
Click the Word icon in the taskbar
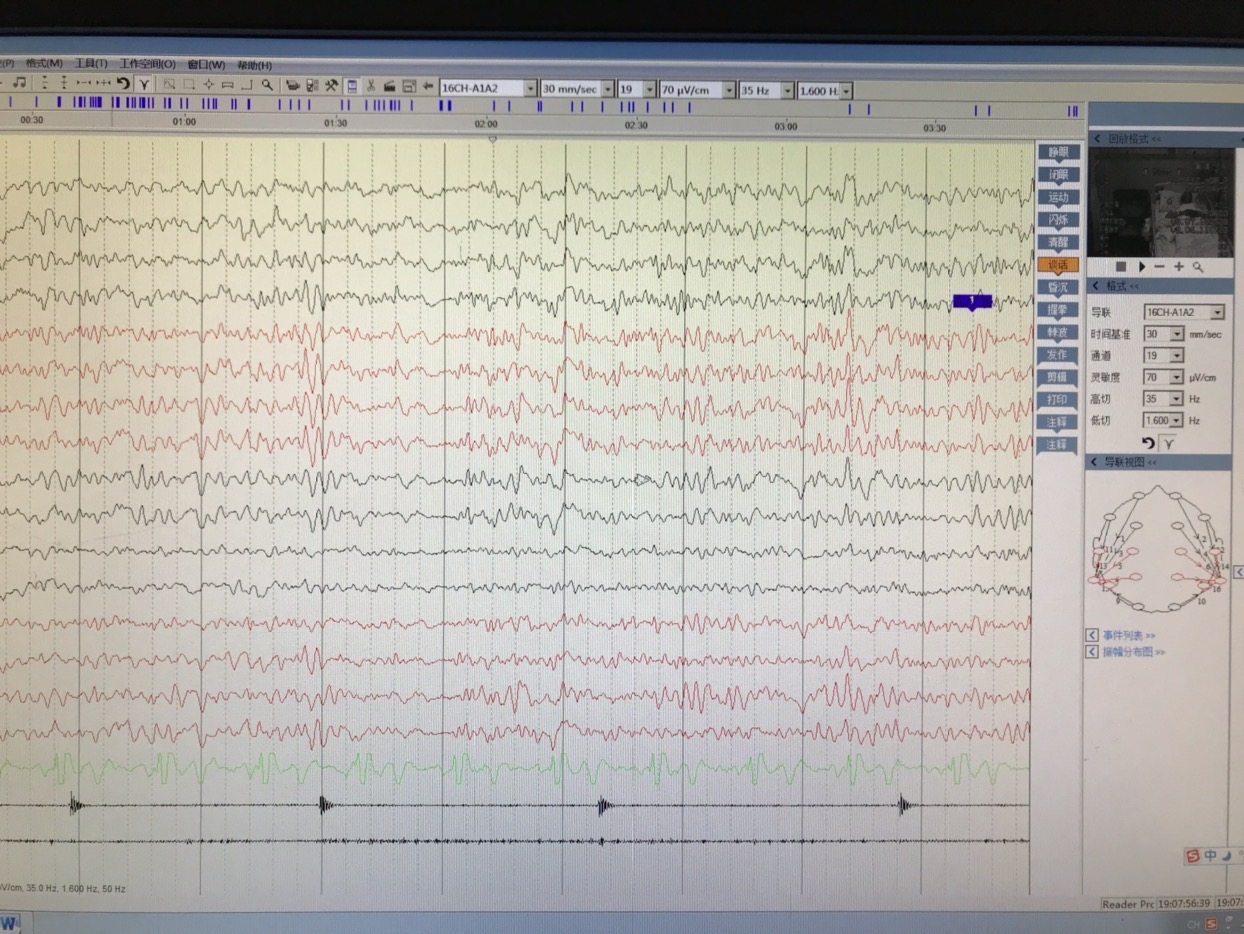coord(10,923)
